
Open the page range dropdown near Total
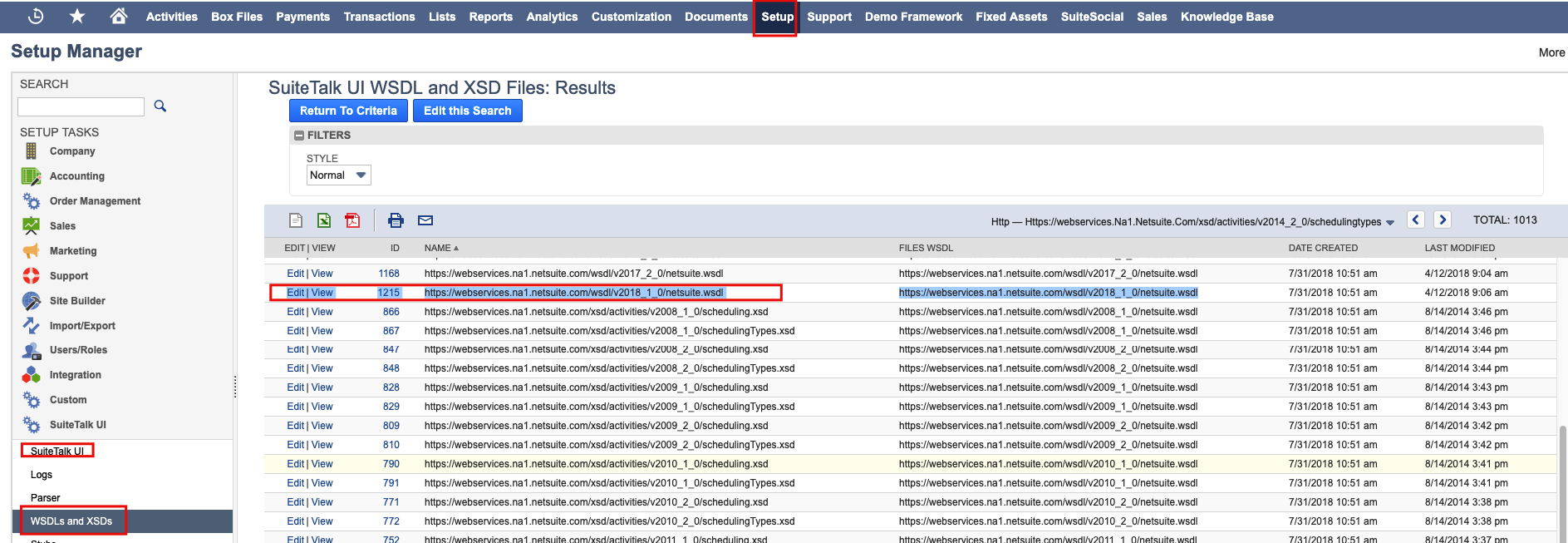1390,222
